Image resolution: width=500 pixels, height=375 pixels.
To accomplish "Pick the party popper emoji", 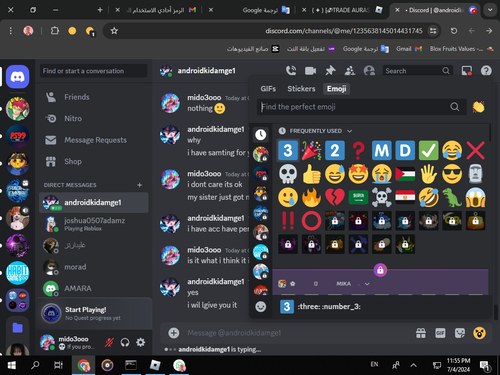I will click(311, 150).
